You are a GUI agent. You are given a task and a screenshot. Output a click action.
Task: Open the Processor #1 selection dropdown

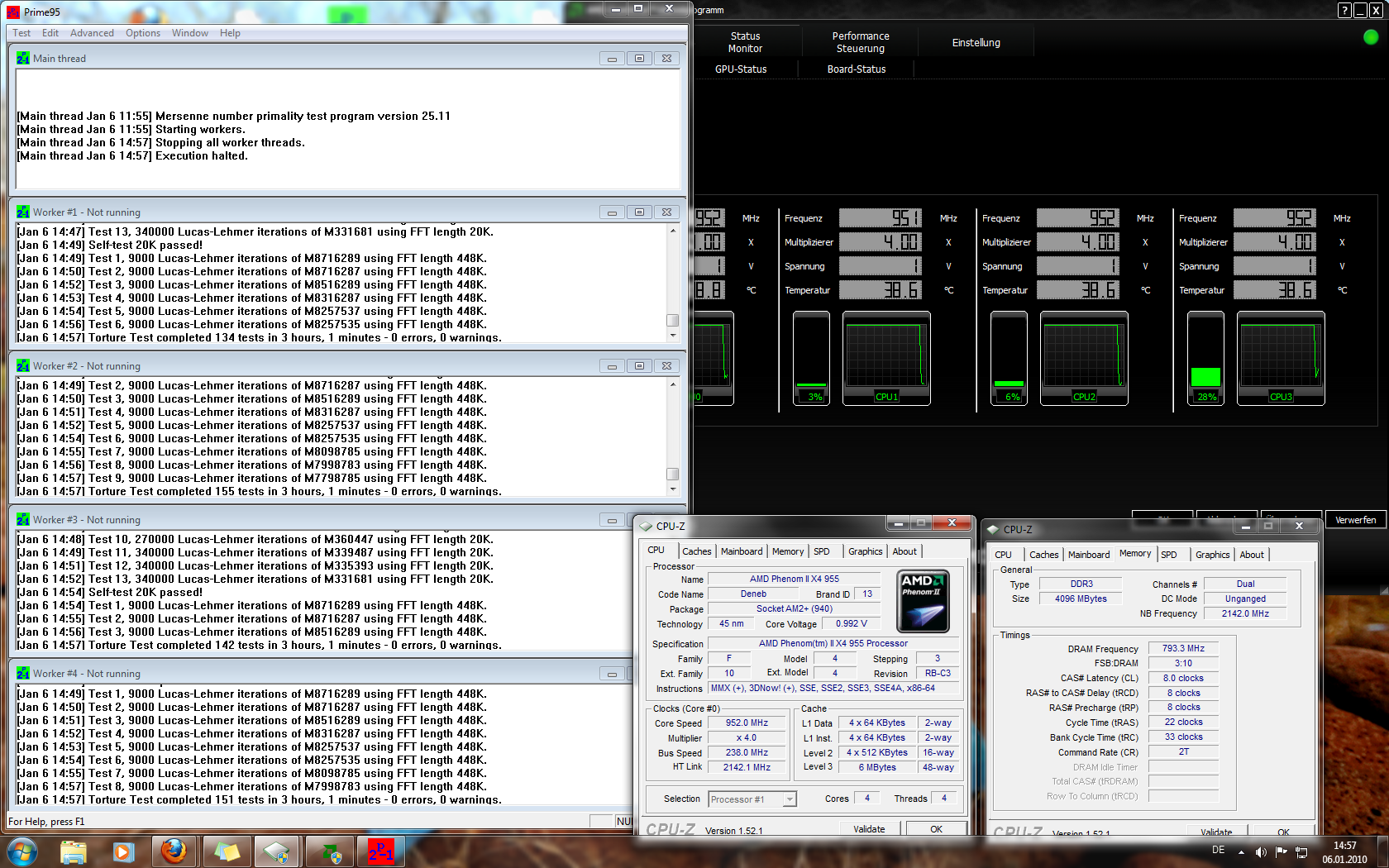[x=790, y=799]
